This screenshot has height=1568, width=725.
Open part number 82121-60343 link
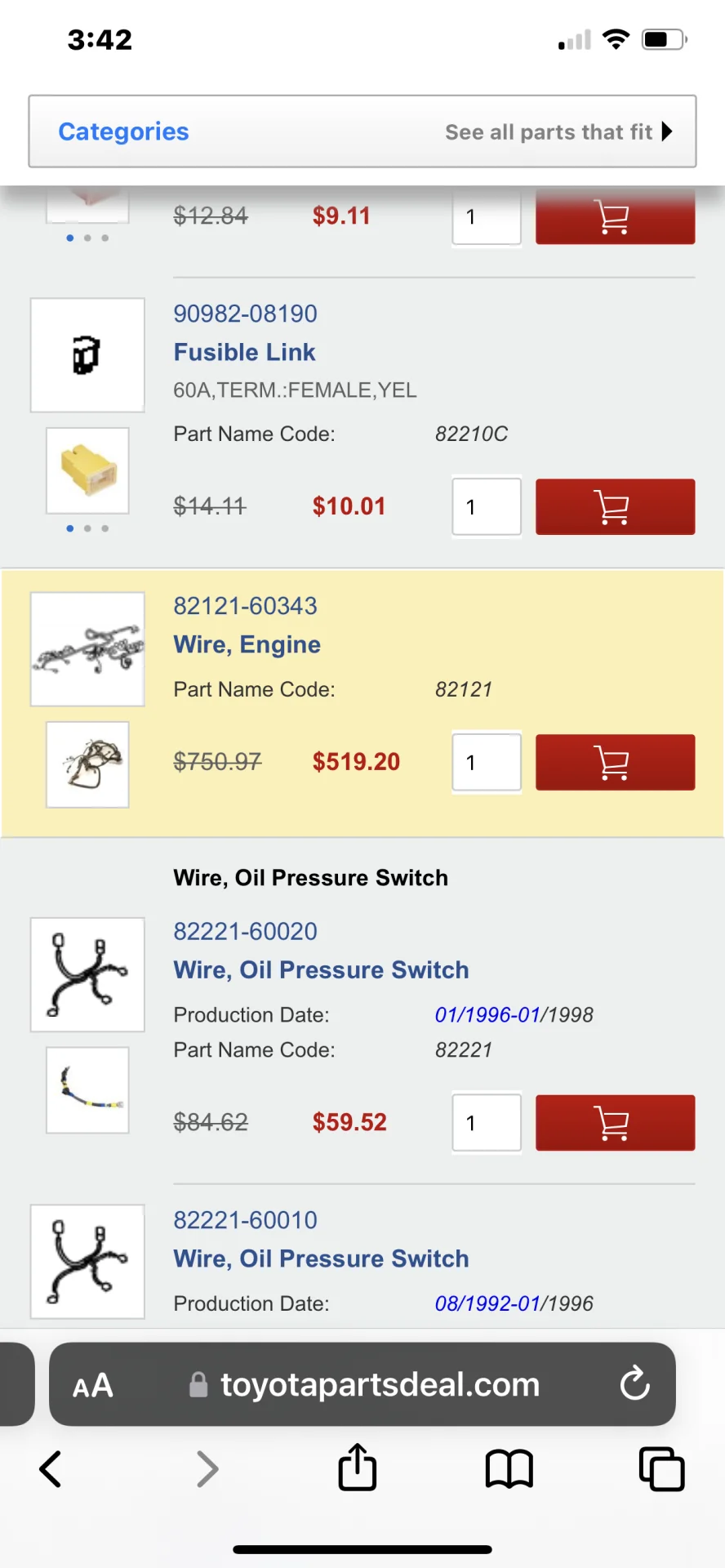click(x=245, y=606)
